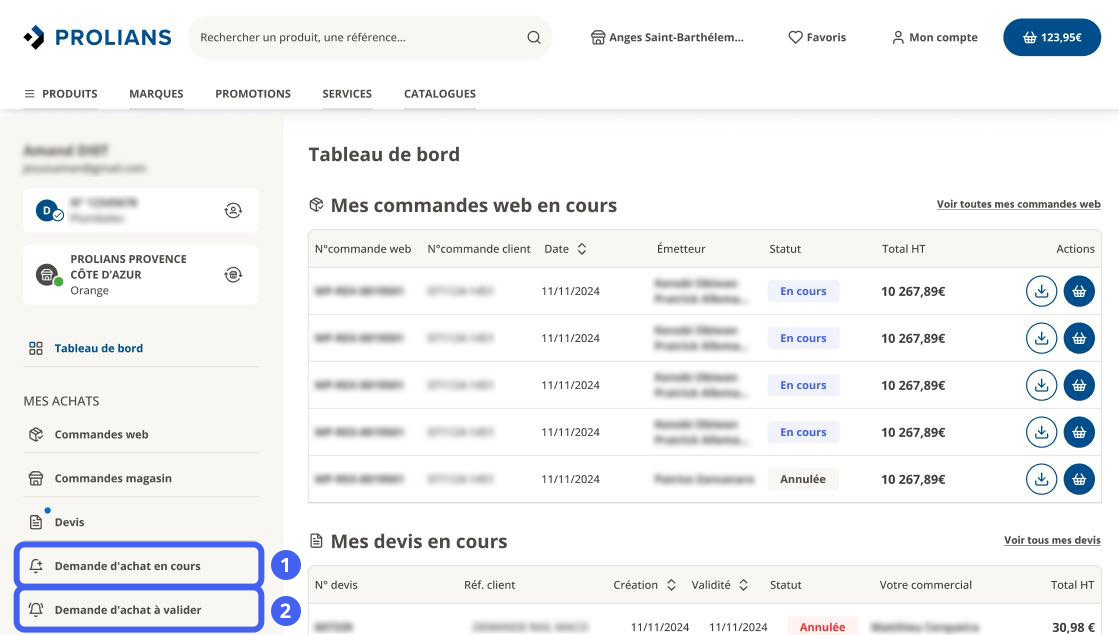Viewport: 1119px width, 635px height.
Task: Click the magnifier search icon
Action: pyautogui.click(x=534, y=37)
